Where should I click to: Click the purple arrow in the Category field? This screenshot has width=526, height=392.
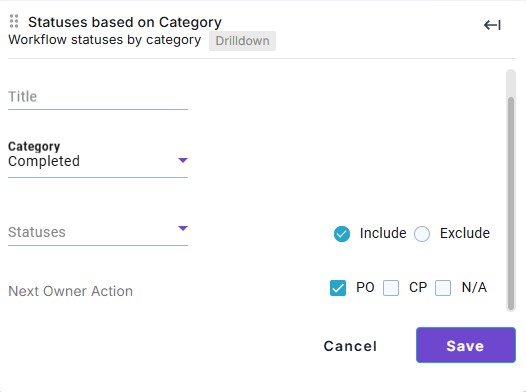183,160
